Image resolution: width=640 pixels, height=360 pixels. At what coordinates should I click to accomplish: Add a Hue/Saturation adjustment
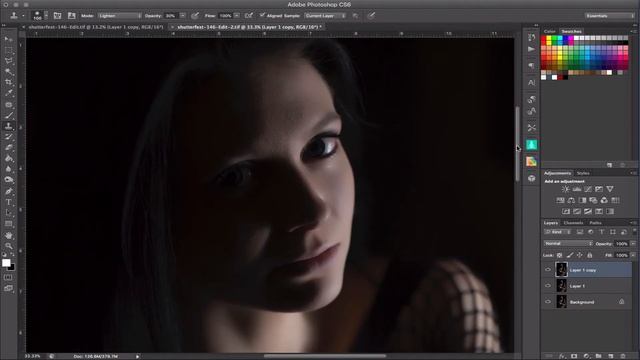560,200
